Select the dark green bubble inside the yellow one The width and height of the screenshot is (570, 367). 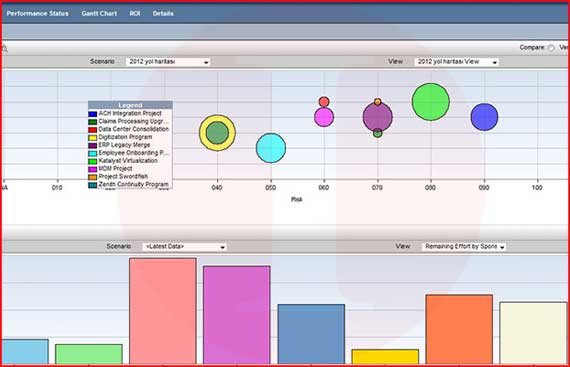(x=217, y=133)
